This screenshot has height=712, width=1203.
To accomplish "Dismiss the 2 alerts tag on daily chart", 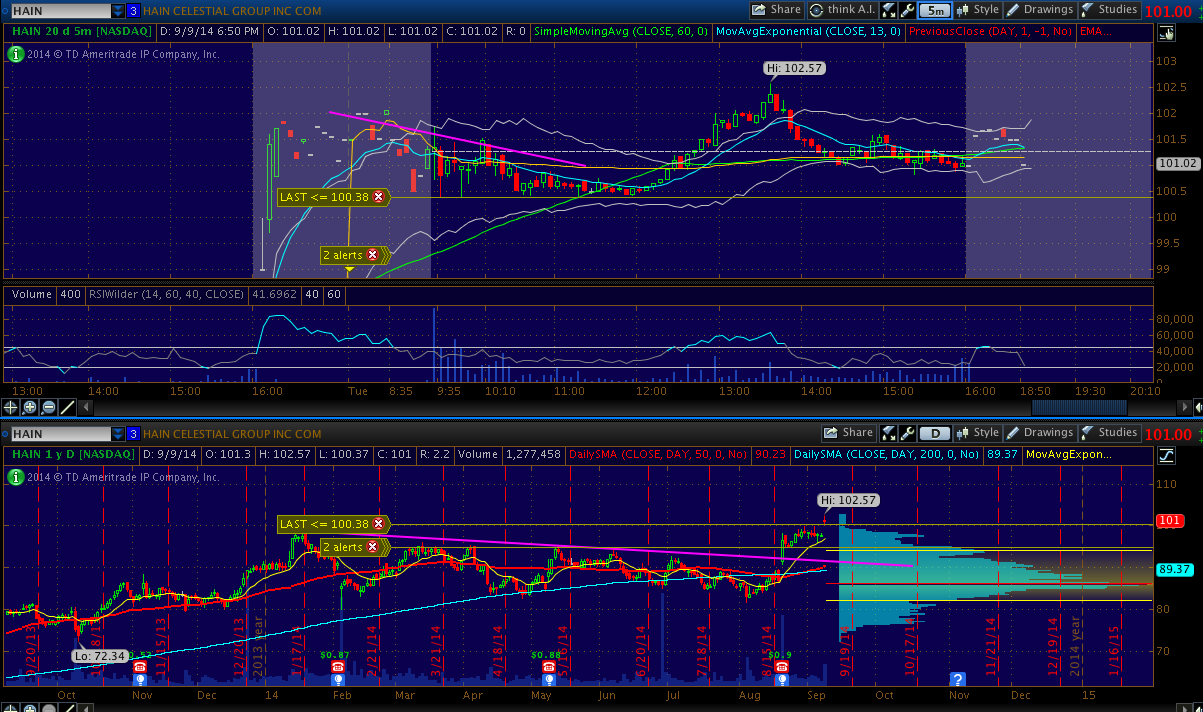I will coord(373,547).
